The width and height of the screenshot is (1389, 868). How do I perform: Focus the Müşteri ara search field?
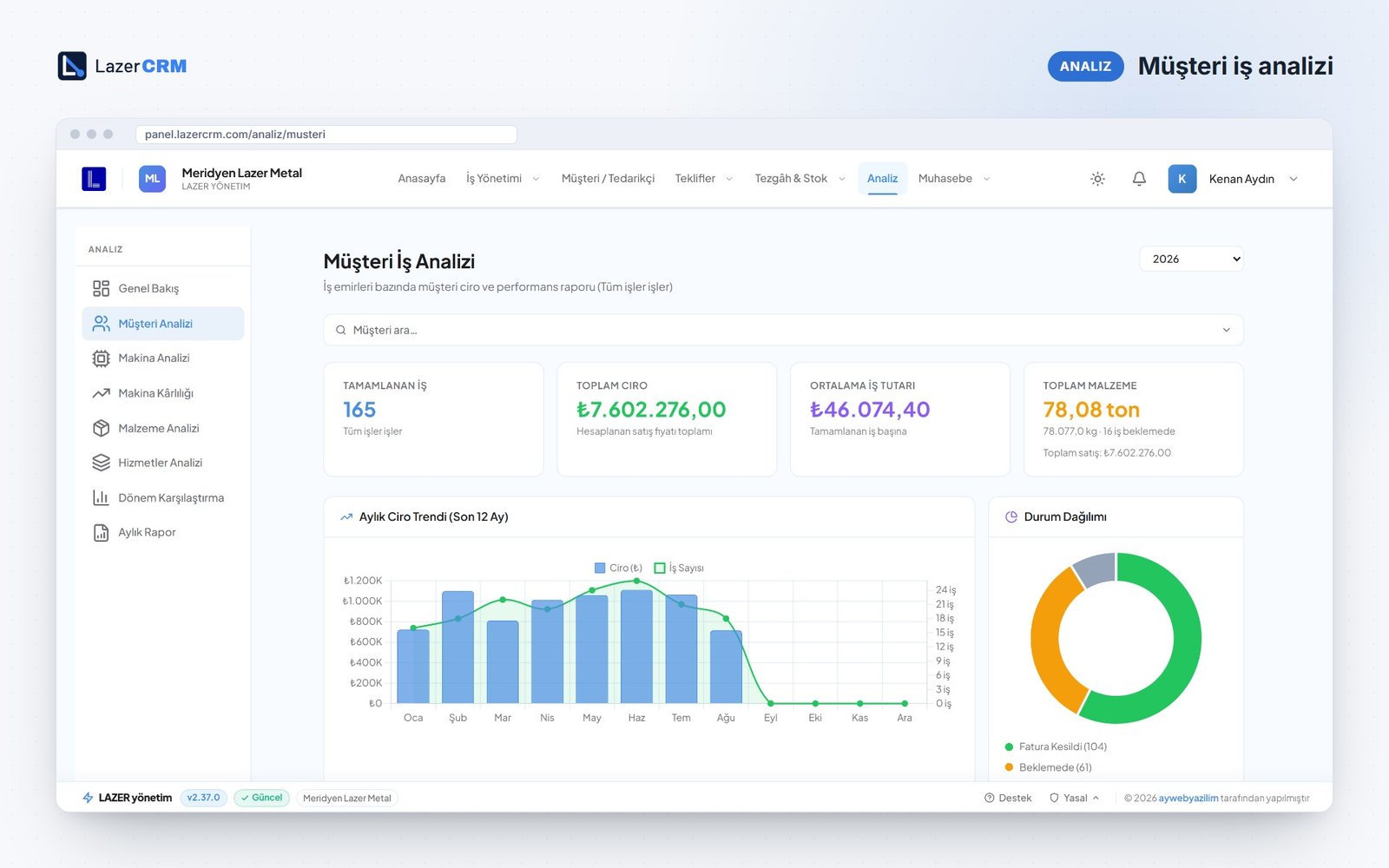[783, 330]
